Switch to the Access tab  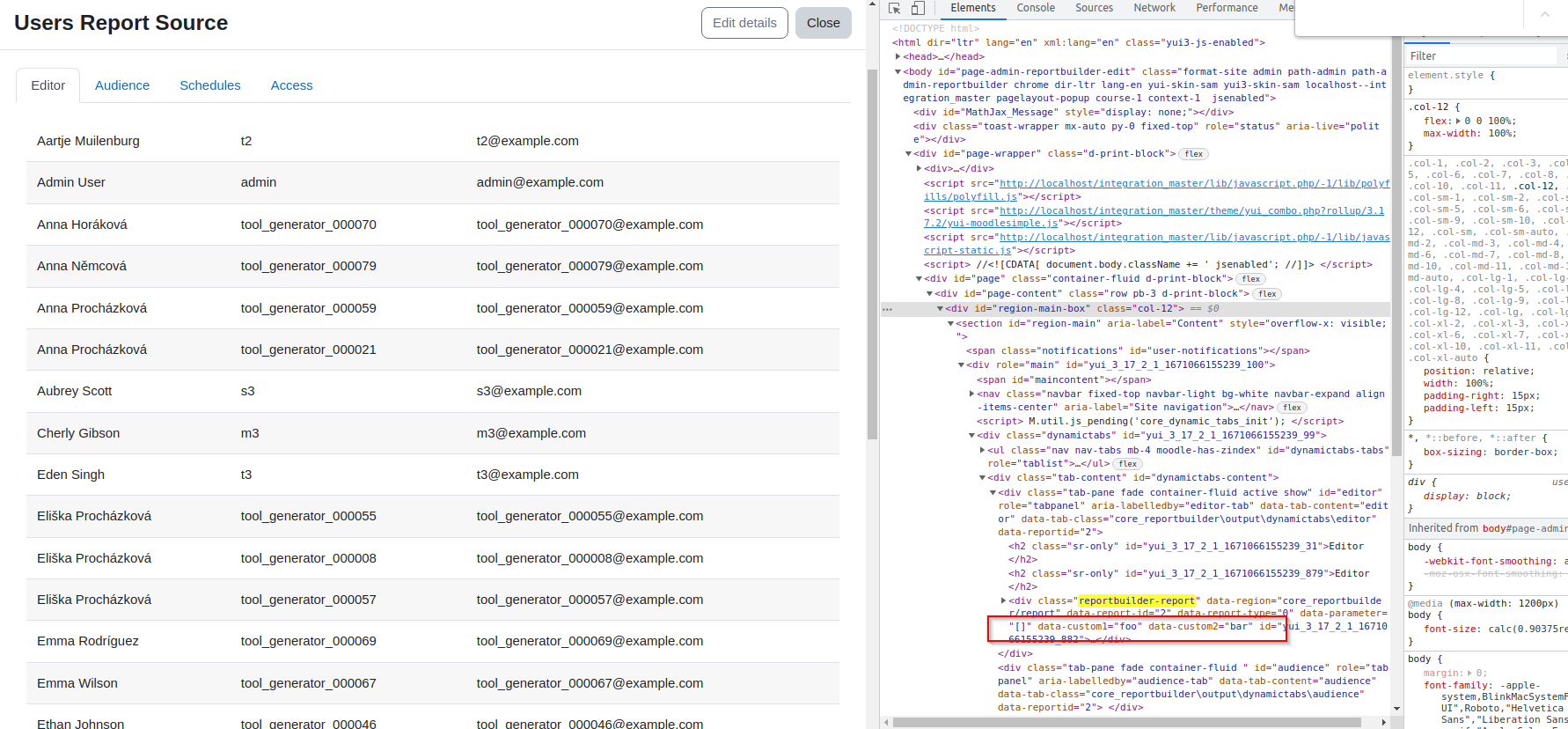(292, 85)
